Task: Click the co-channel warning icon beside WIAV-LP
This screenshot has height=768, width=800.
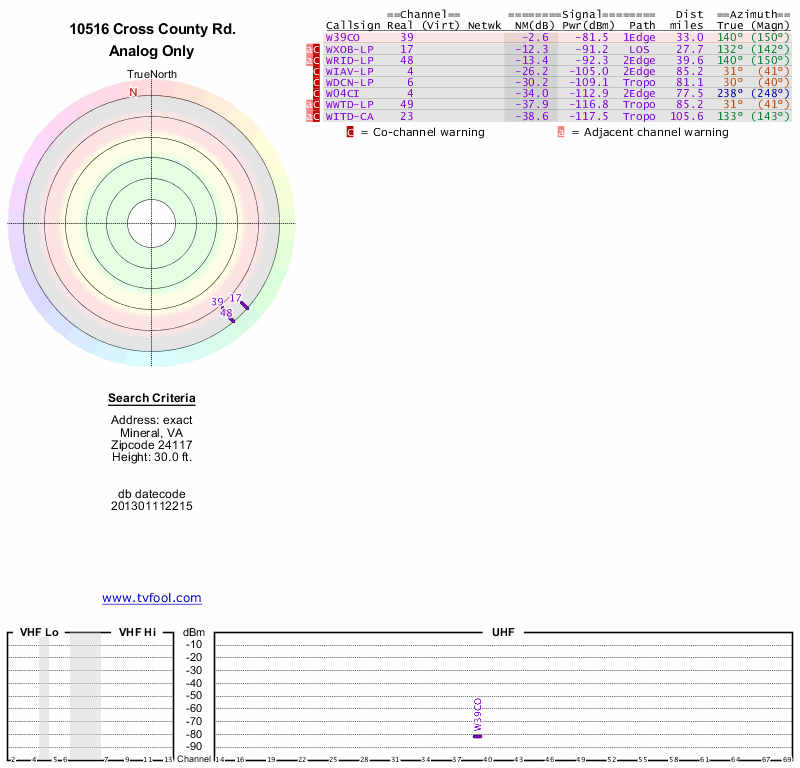Action: [x=317, y=71]
